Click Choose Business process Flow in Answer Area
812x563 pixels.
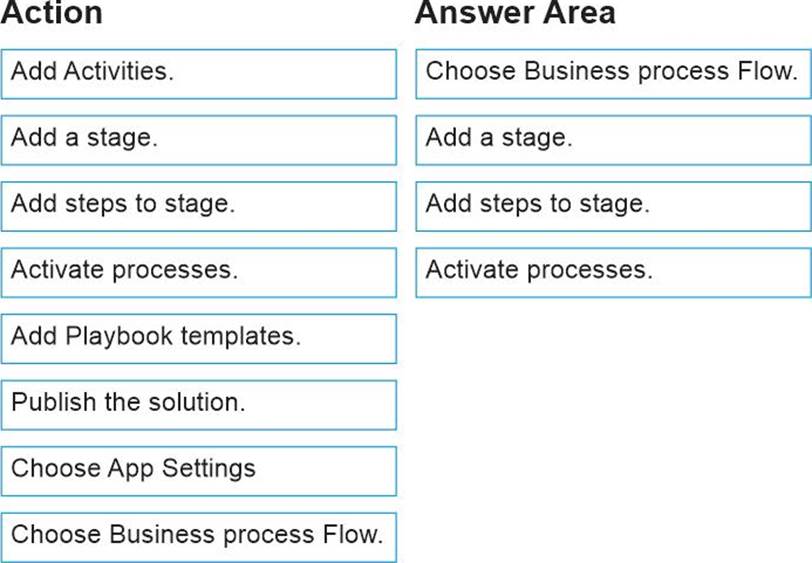(612, 74)
